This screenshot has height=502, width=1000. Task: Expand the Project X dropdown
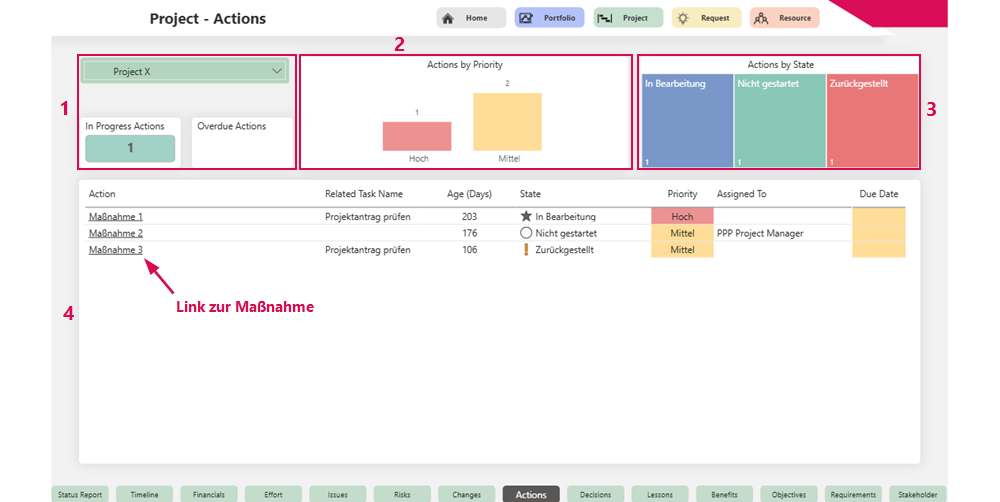point(276,72)
